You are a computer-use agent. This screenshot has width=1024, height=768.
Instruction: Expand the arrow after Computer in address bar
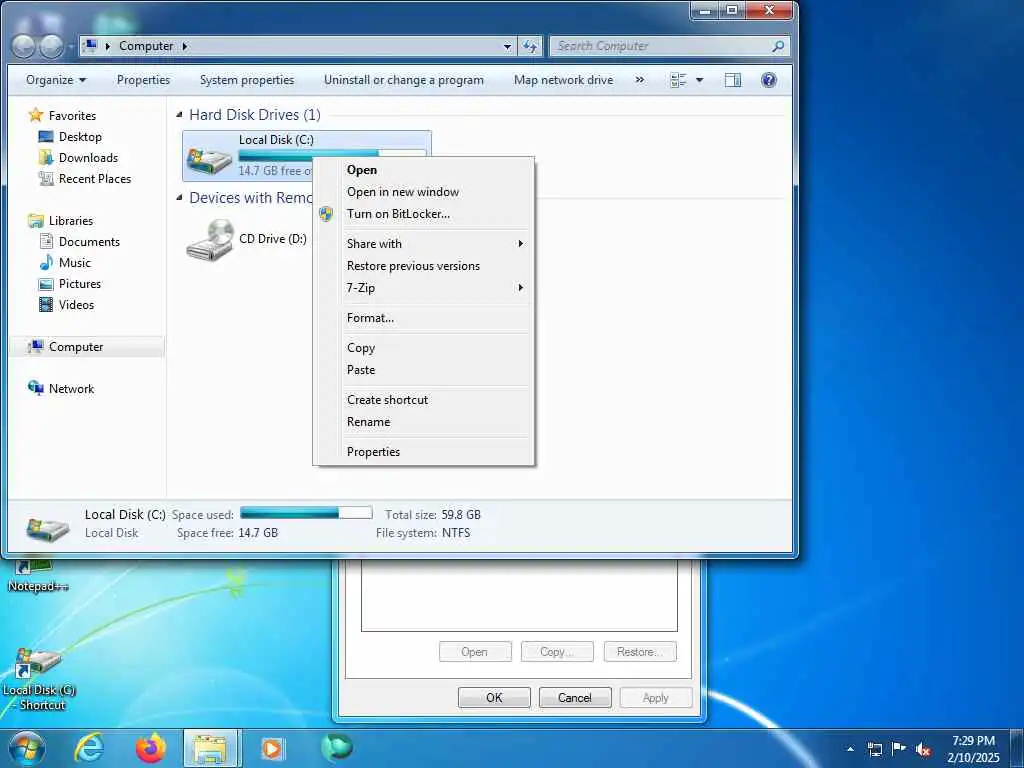(185, 46)
